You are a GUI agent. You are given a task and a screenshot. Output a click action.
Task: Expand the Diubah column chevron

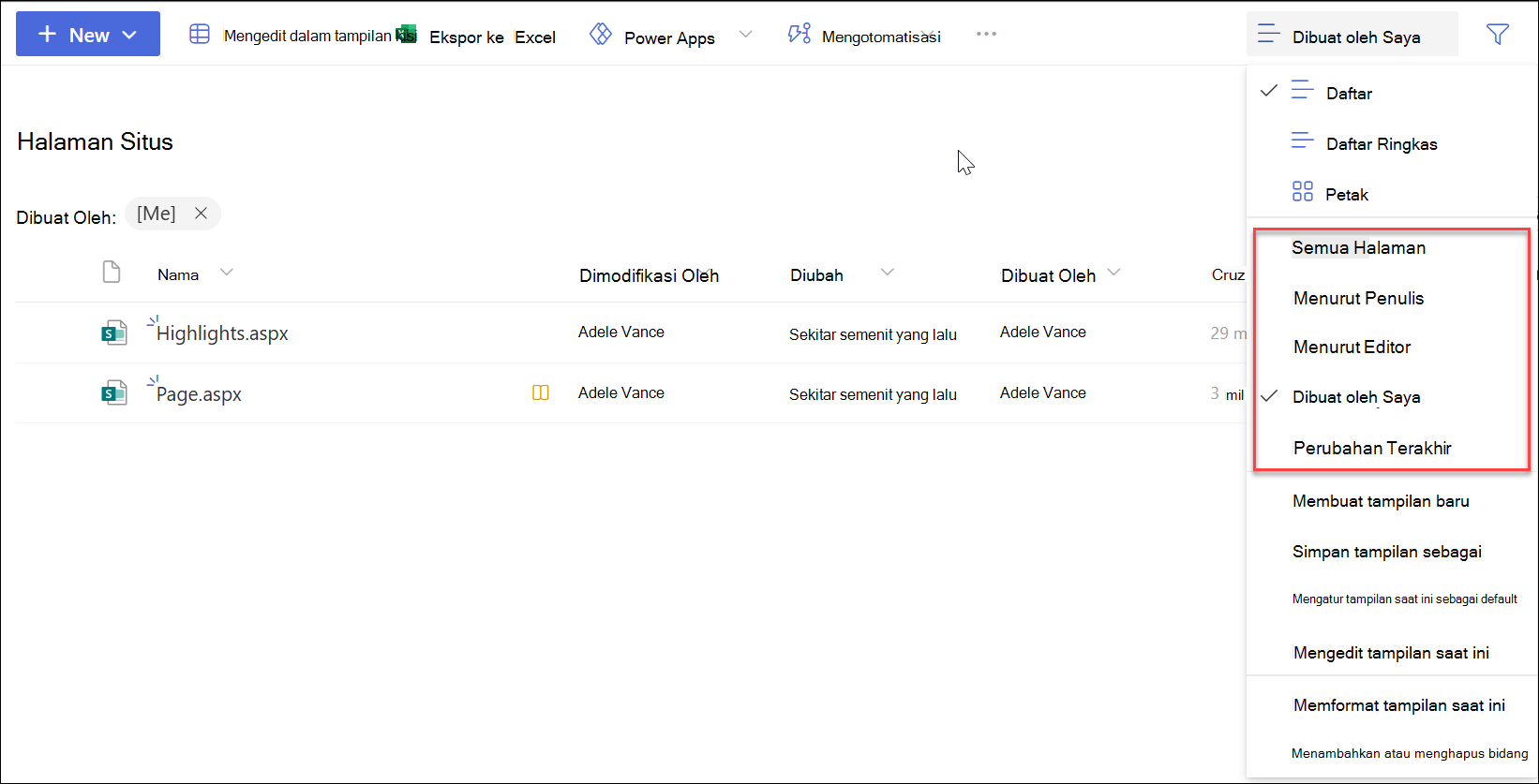click(887, 273)
